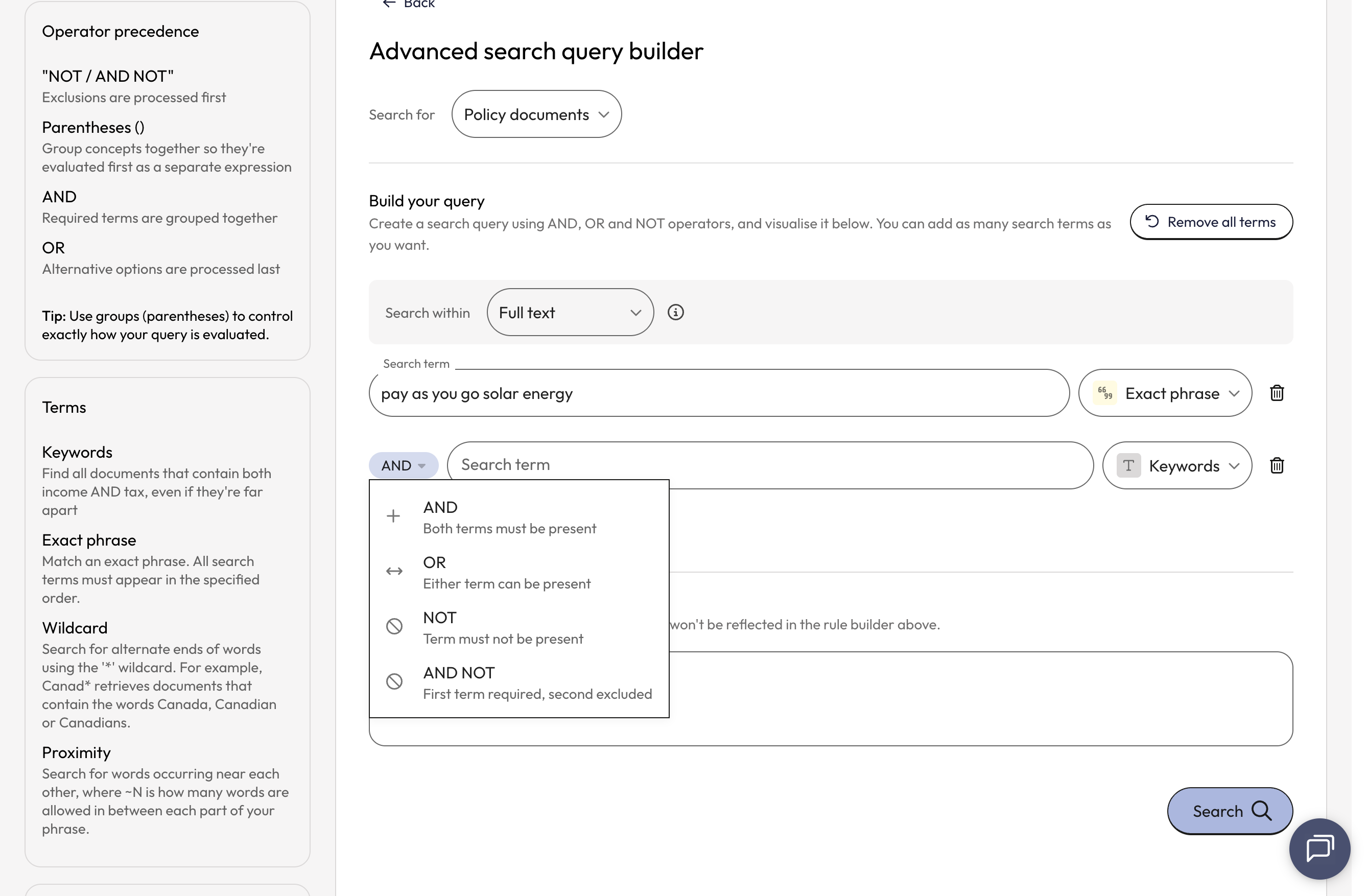Click the empty Search term input field

[x=770, y=465]
